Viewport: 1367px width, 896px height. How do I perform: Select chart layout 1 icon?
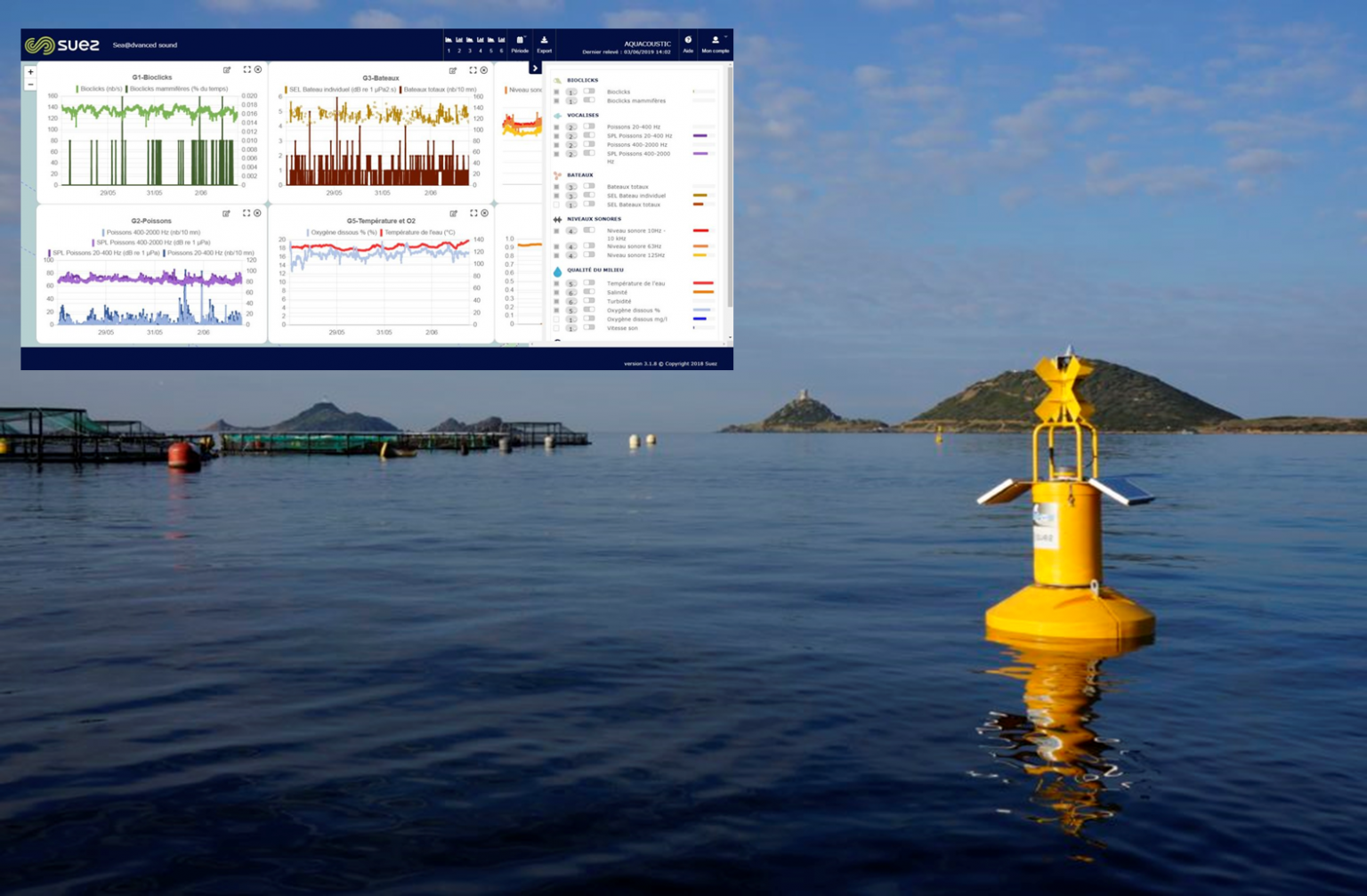click(449, 41)
